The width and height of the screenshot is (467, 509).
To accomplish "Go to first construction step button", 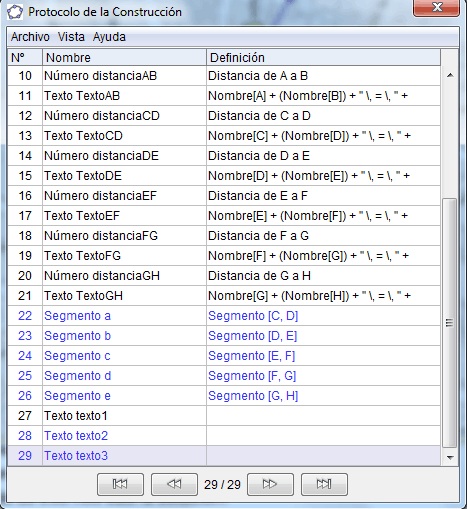I will [120, 484].
